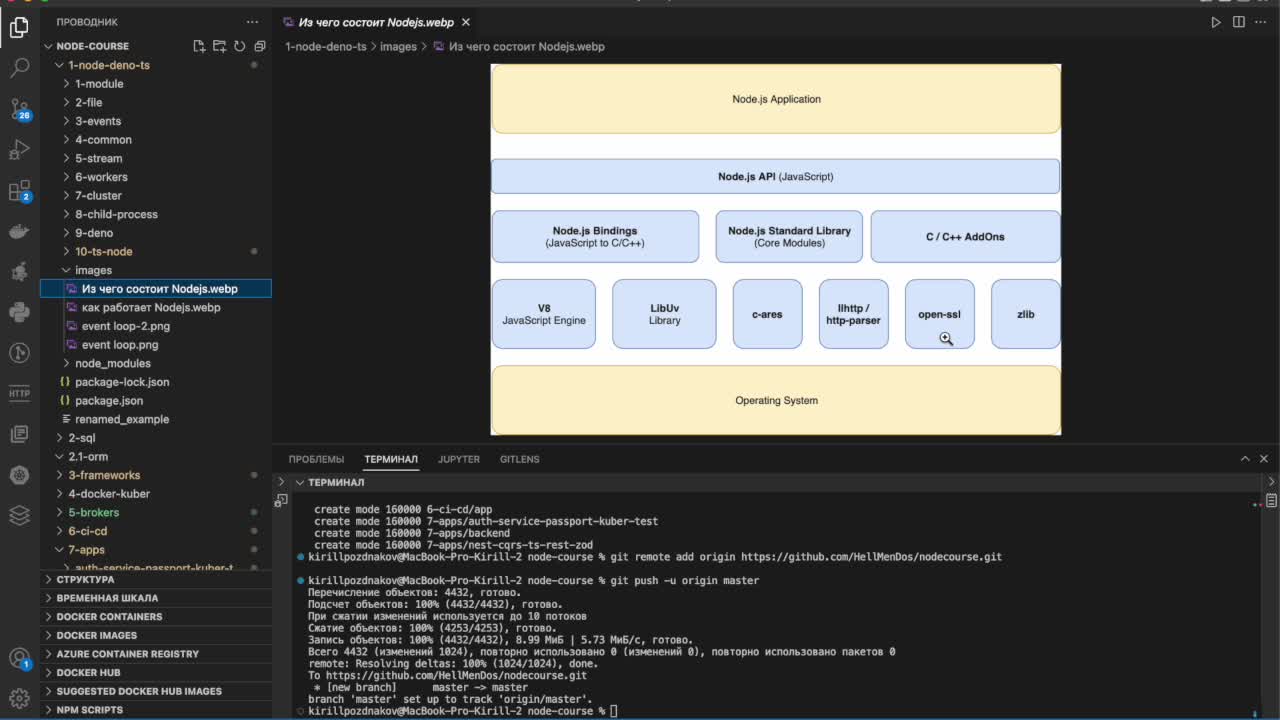
Task: Open the Manage gear settings menu
Action: pyautogui.click(x=19, y=697)
